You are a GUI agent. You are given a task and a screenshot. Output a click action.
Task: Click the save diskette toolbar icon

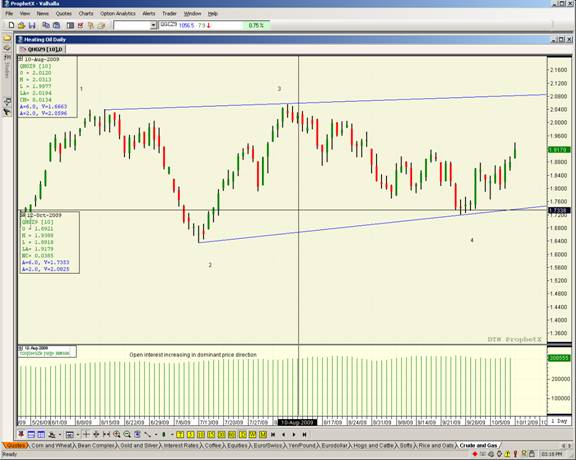[32, 25]
